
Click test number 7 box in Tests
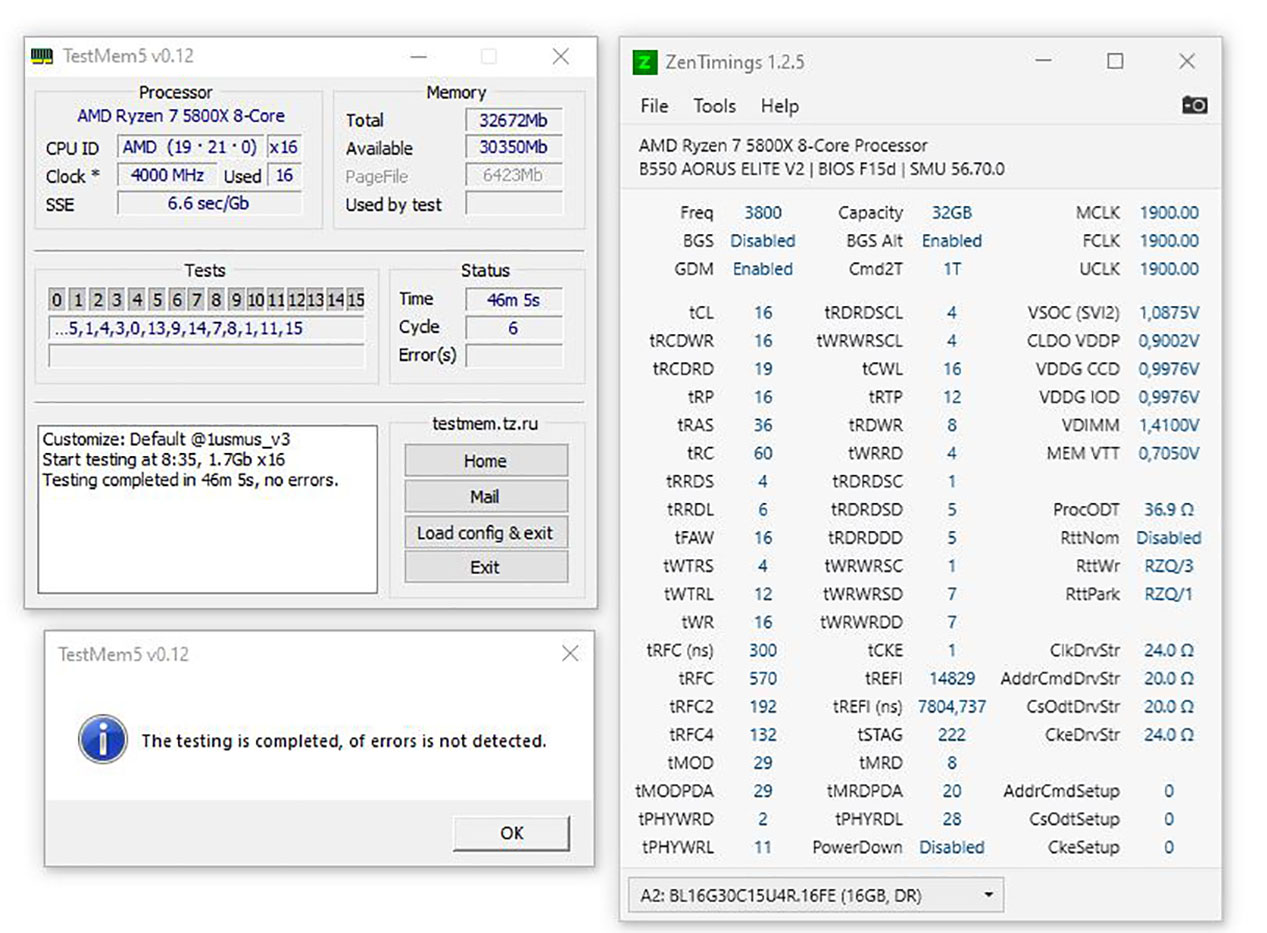(x=197, y=299)
